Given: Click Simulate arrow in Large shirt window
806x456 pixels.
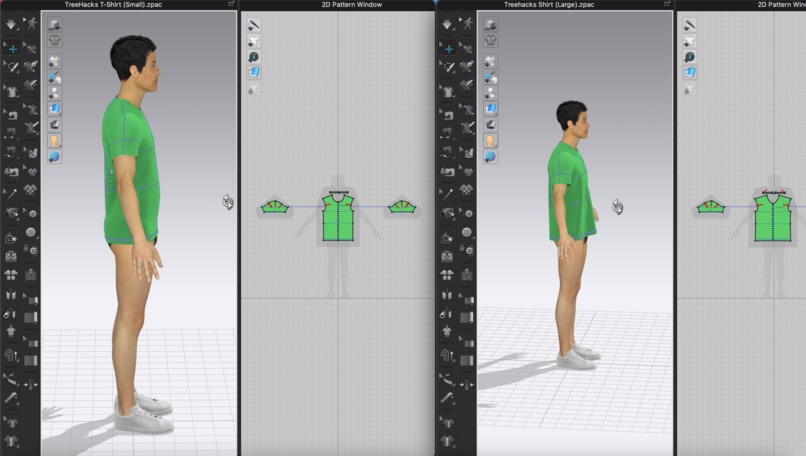Looking at the screenshot, I should pyautogui.click(x=447, y=24).
